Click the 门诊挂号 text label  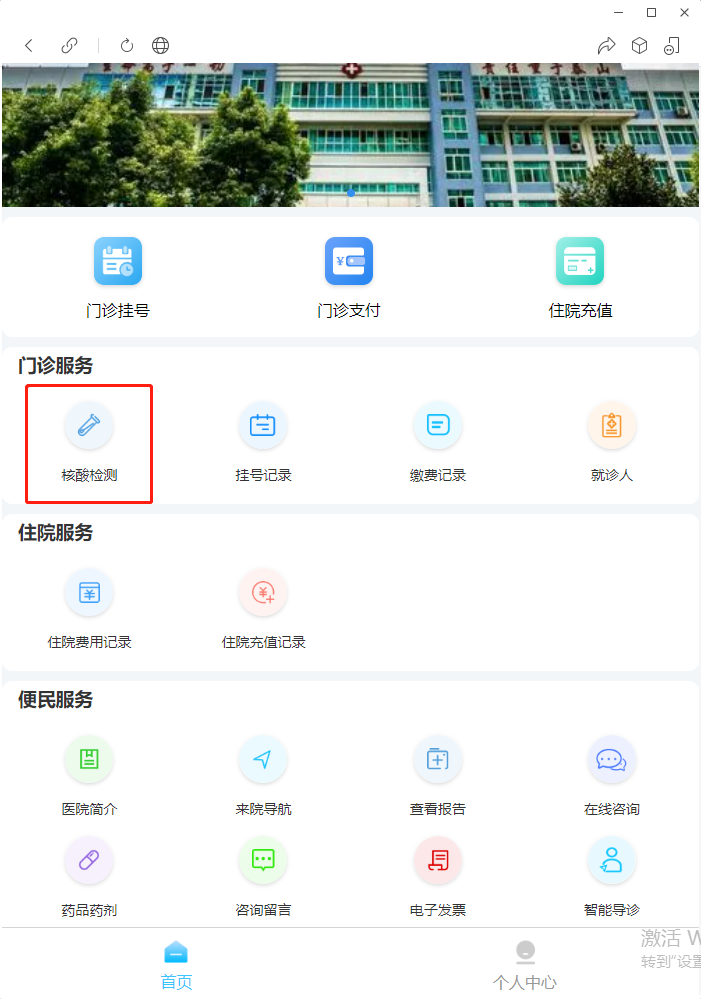tap(118, 310)
